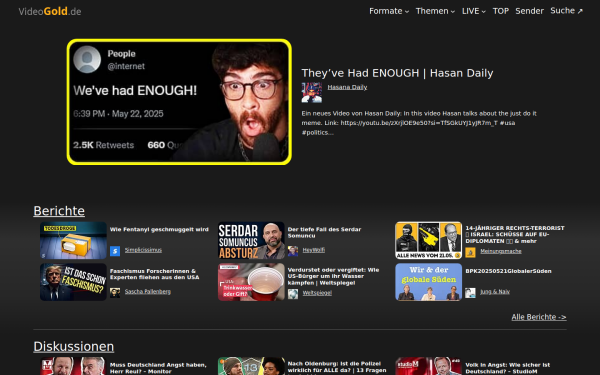
Task: Open 'Der tiefe Fall des Serdar Somuncu'
Action: click(x=324, y=233)
